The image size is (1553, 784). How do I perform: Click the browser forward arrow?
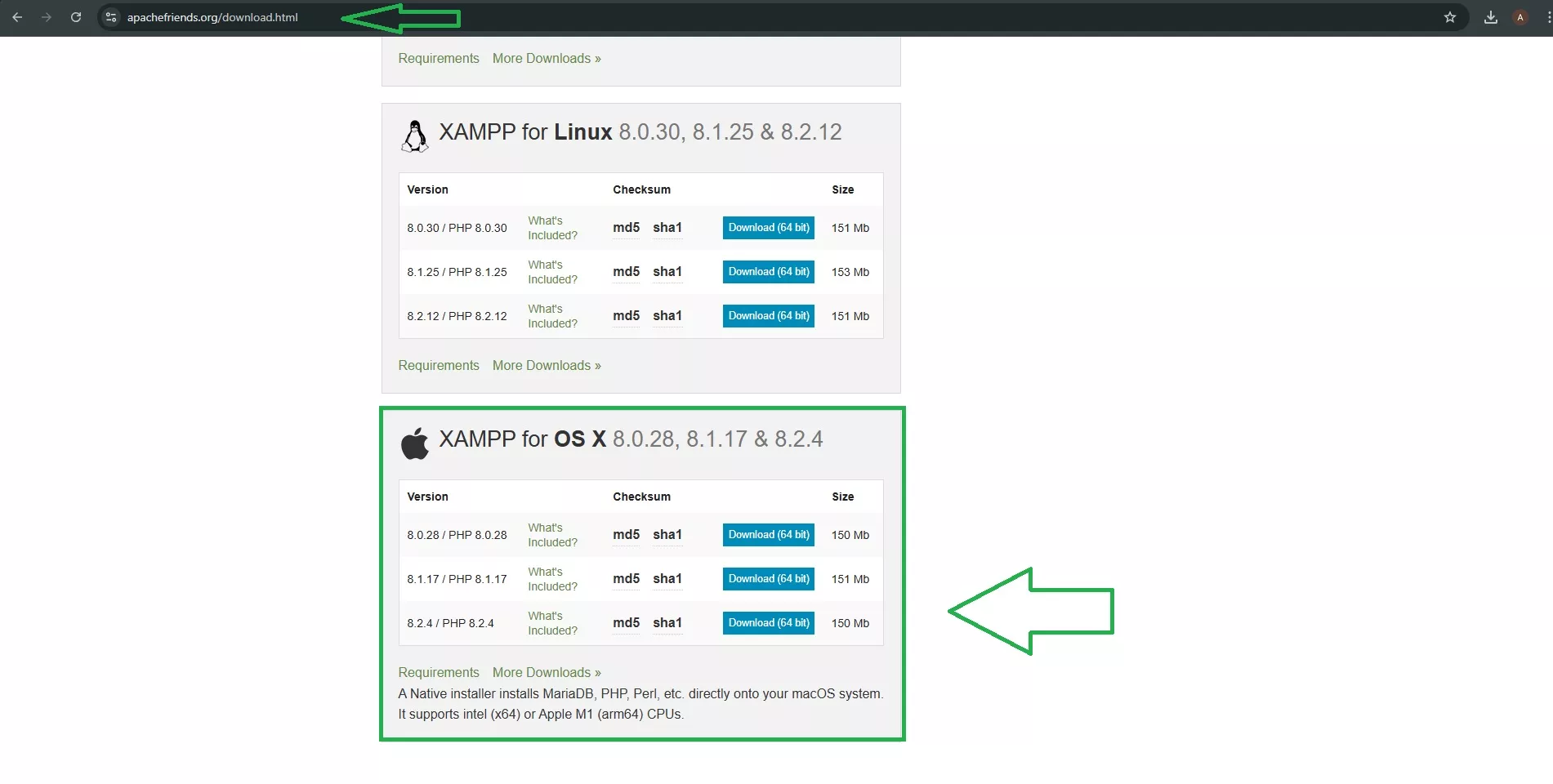47,17
